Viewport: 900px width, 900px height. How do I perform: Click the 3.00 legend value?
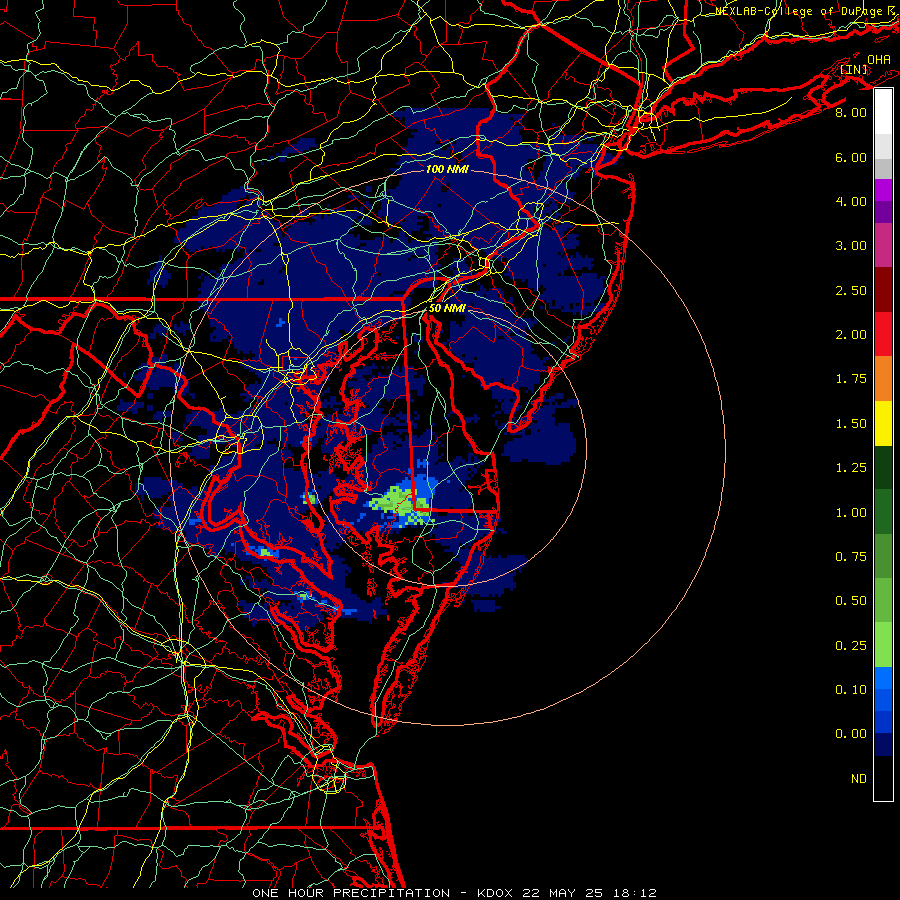[851, 246]
